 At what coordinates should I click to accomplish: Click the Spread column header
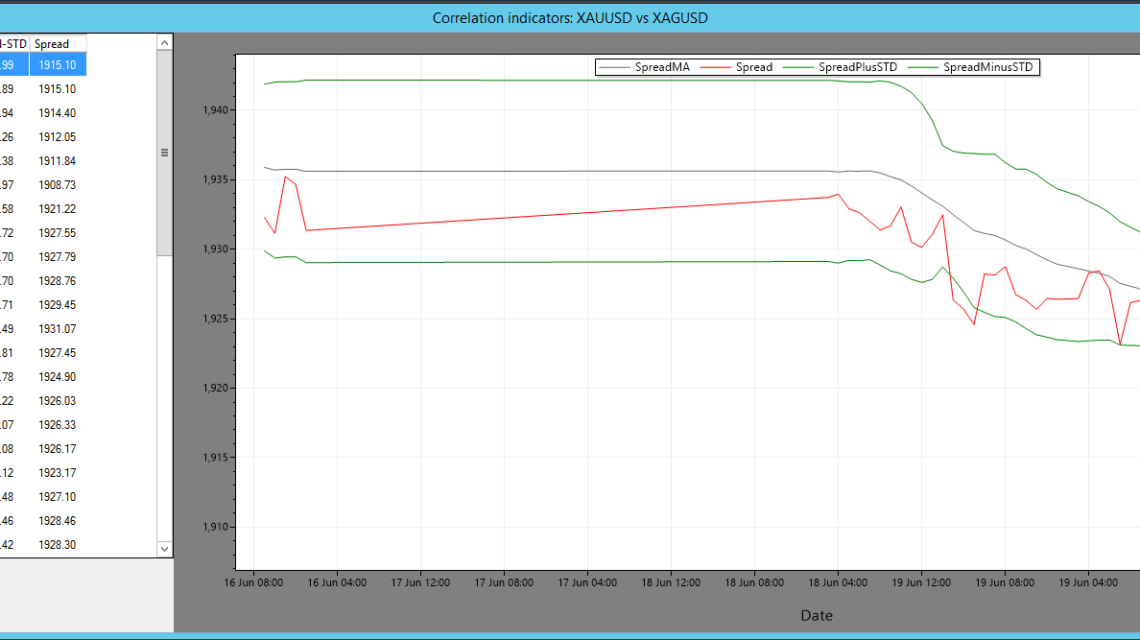57,44
